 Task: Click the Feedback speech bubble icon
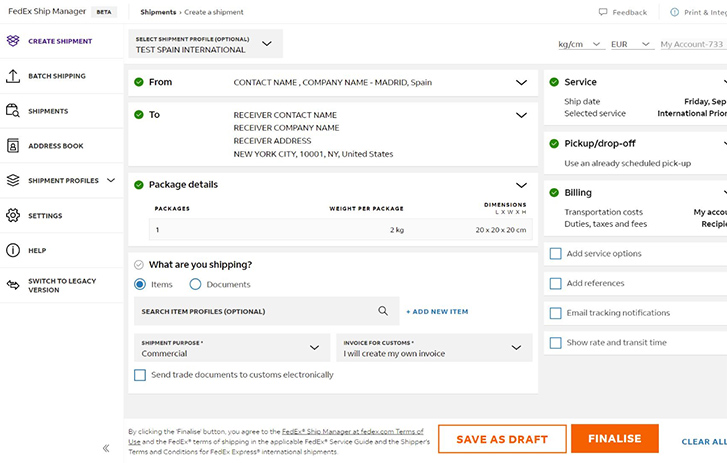click(603, 12)
